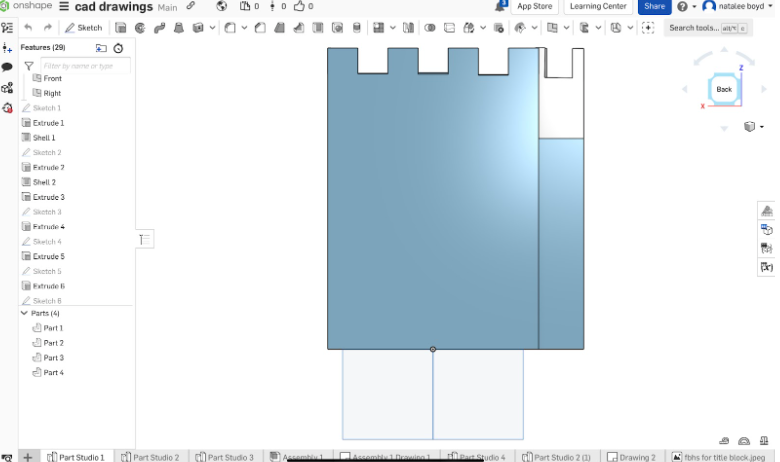Select the Frame tool icon
Viewport: 780px width, 462px height.
[x=616, y=28]
